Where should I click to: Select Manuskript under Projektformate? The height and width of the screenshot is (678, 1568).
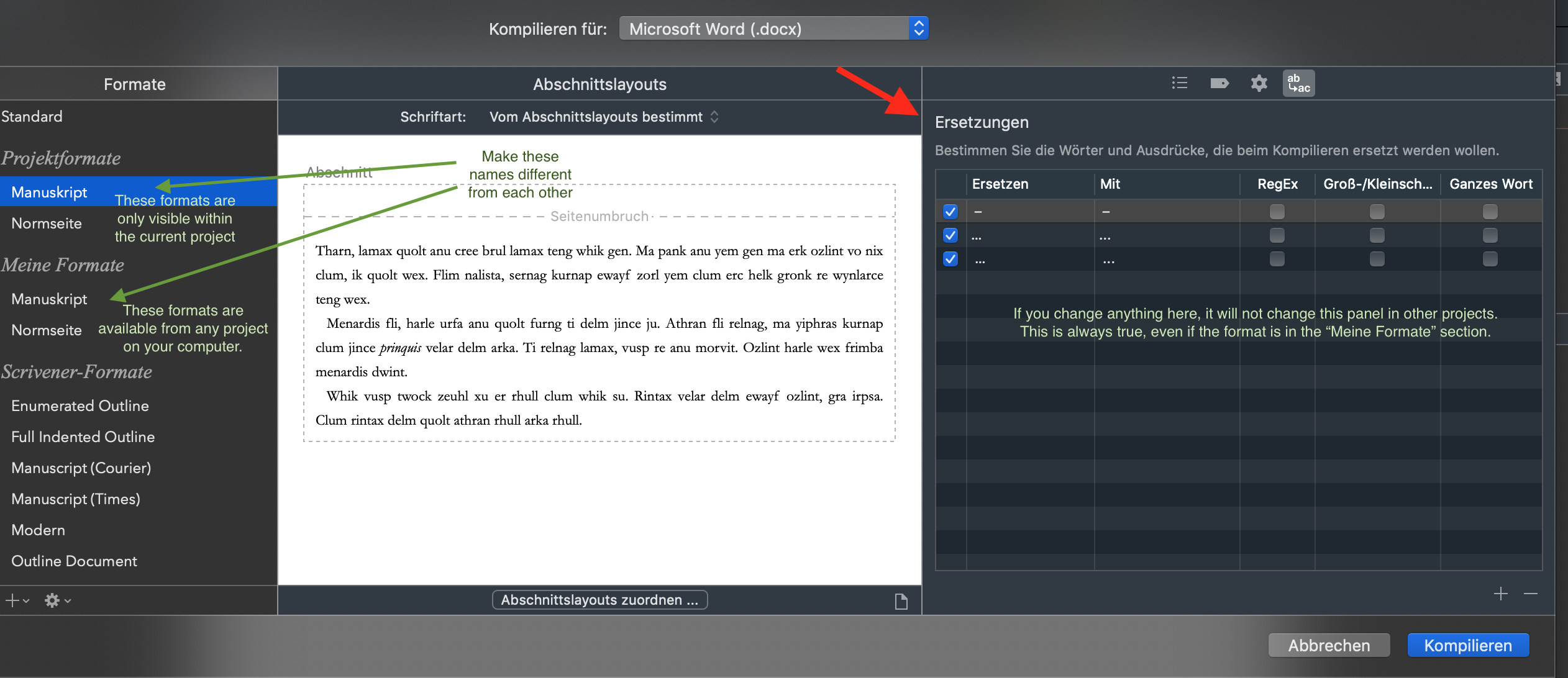point(138,192)
